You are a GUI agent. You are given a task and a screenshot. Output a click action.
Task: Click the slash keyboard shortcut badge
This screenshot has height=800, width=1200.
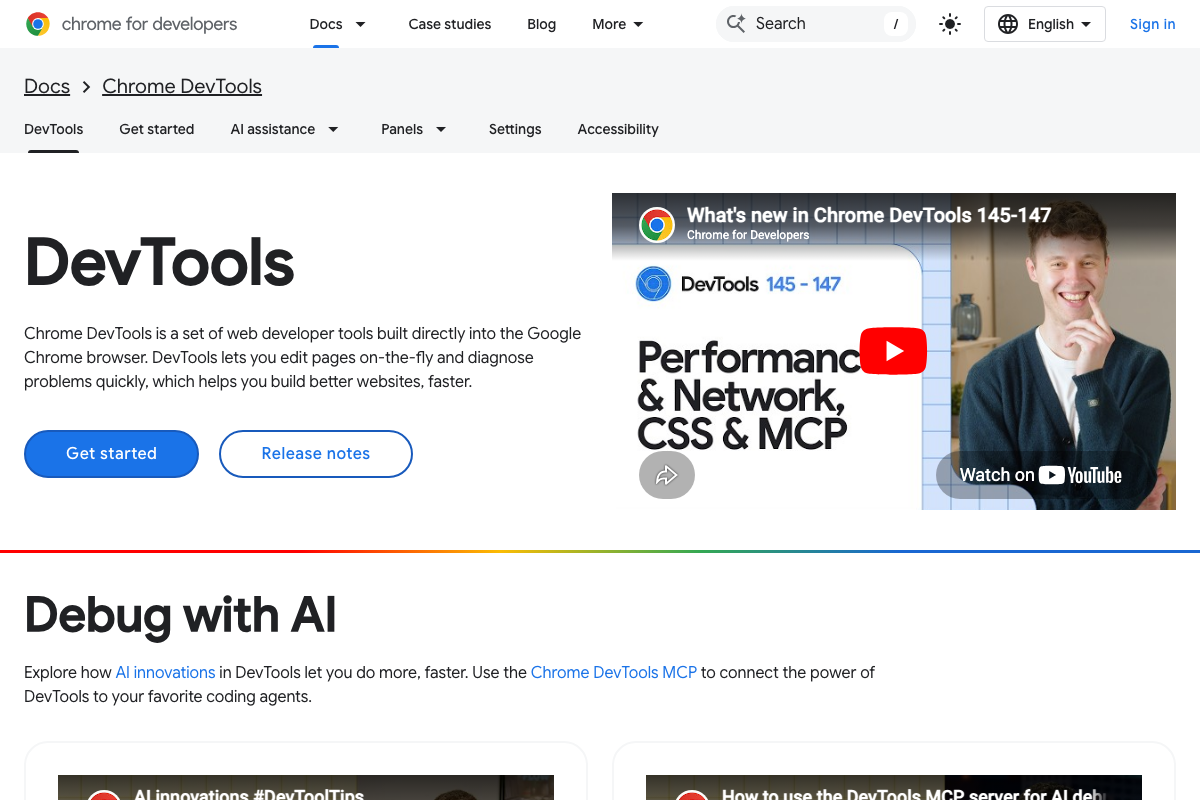click(896, 24)
